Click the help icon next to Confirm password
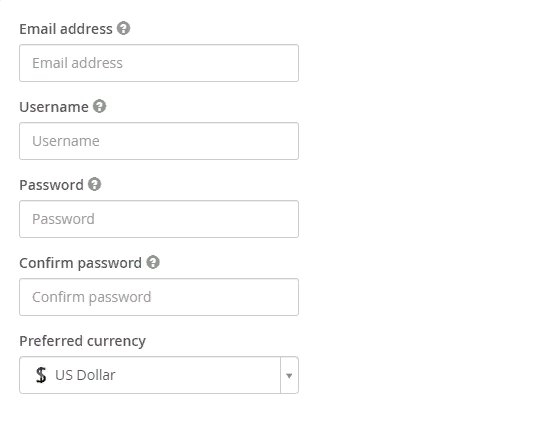The image size is (552, 427). [153, 262]
